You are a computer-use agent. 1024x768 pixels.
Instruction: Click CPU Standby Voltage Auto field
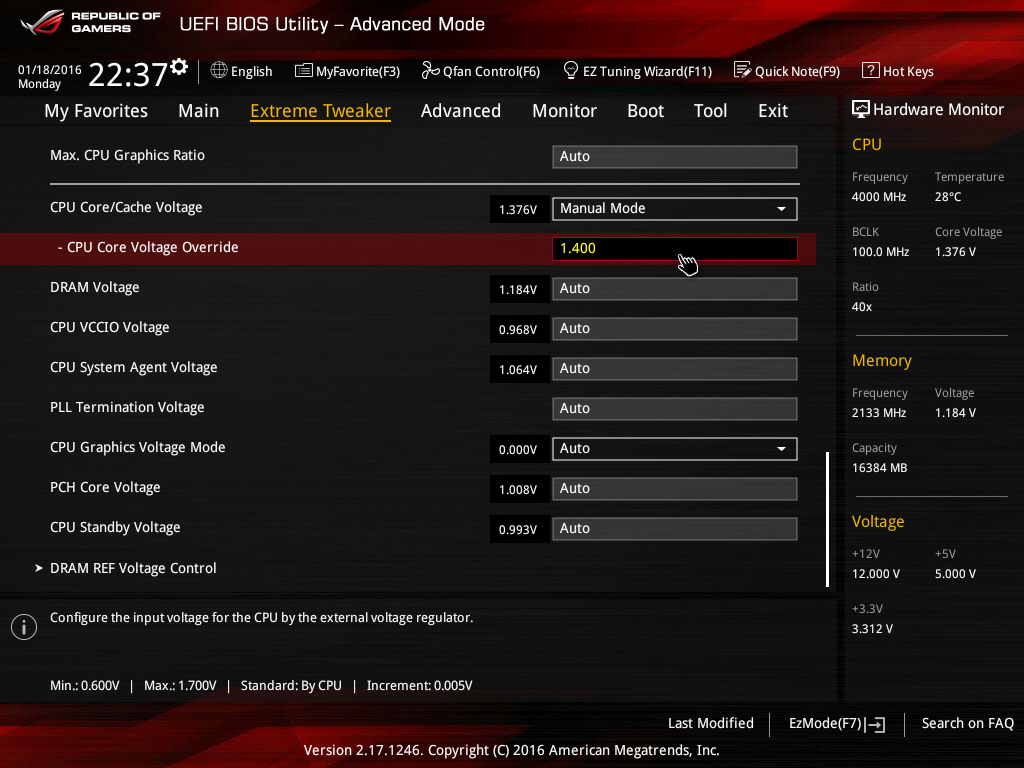[x=675, y=528]
